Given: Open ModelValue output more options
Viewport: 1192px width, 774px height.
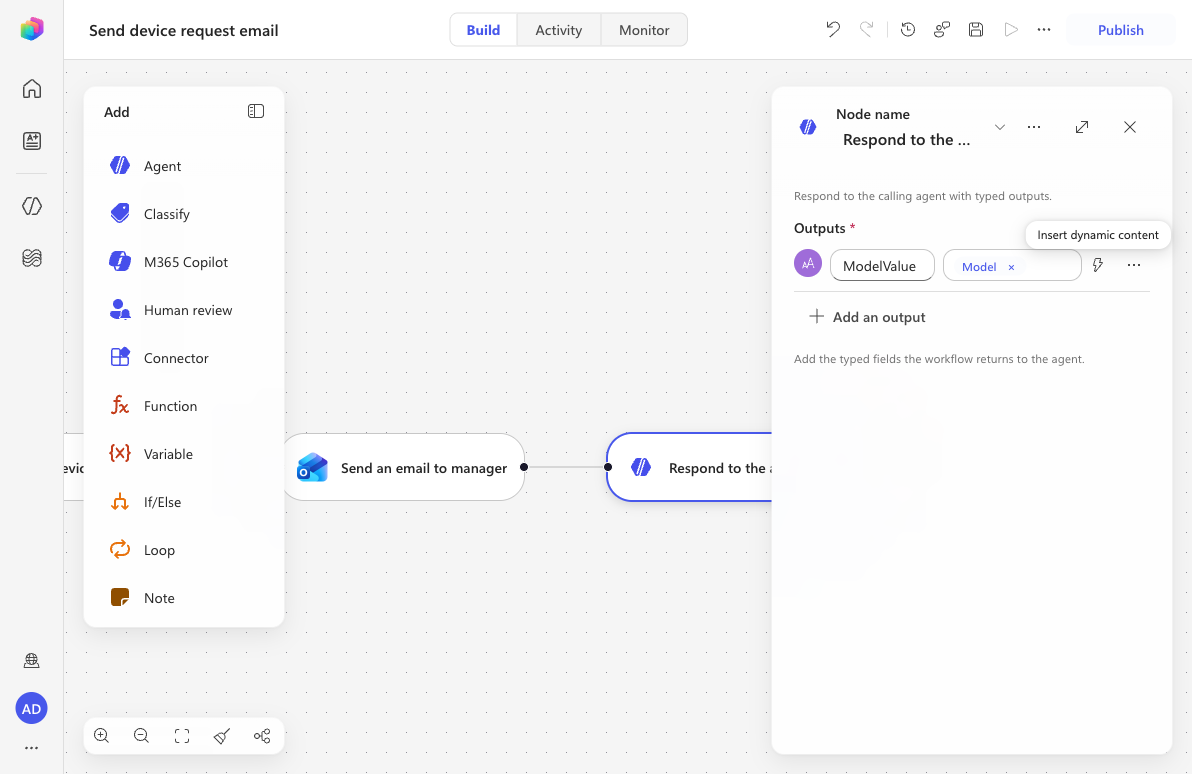Looking at the screenshot, I should click(x=1133, y=265).
